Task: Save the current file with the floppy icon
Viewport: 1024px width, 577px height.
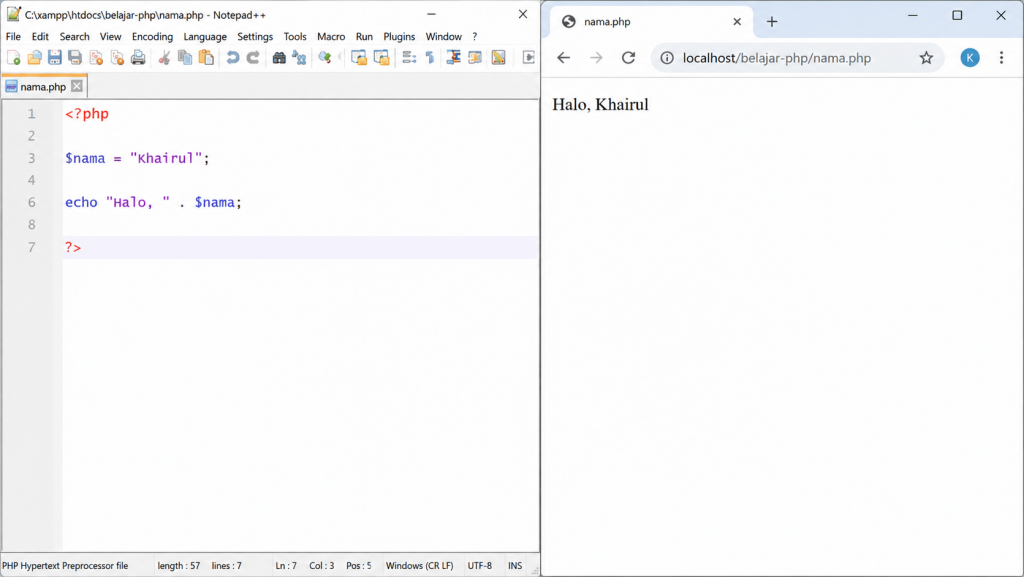Action: pyautogui.click(x=55, y=58)
